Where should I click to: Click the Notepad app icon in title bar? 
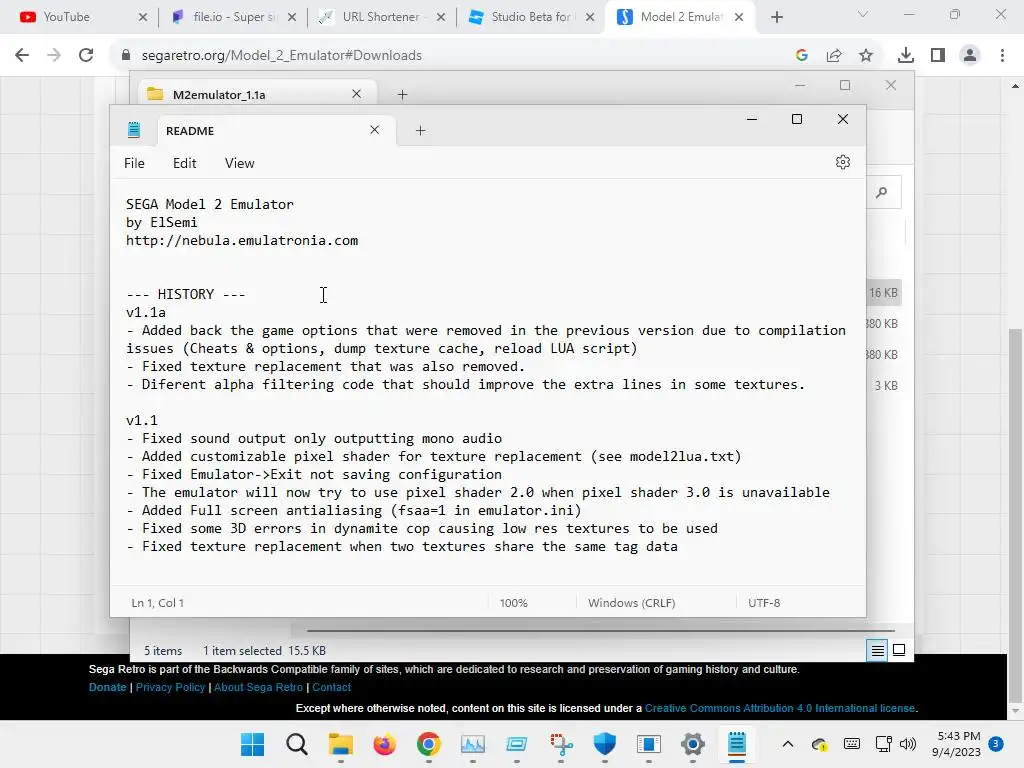click(x=134, y=130)
